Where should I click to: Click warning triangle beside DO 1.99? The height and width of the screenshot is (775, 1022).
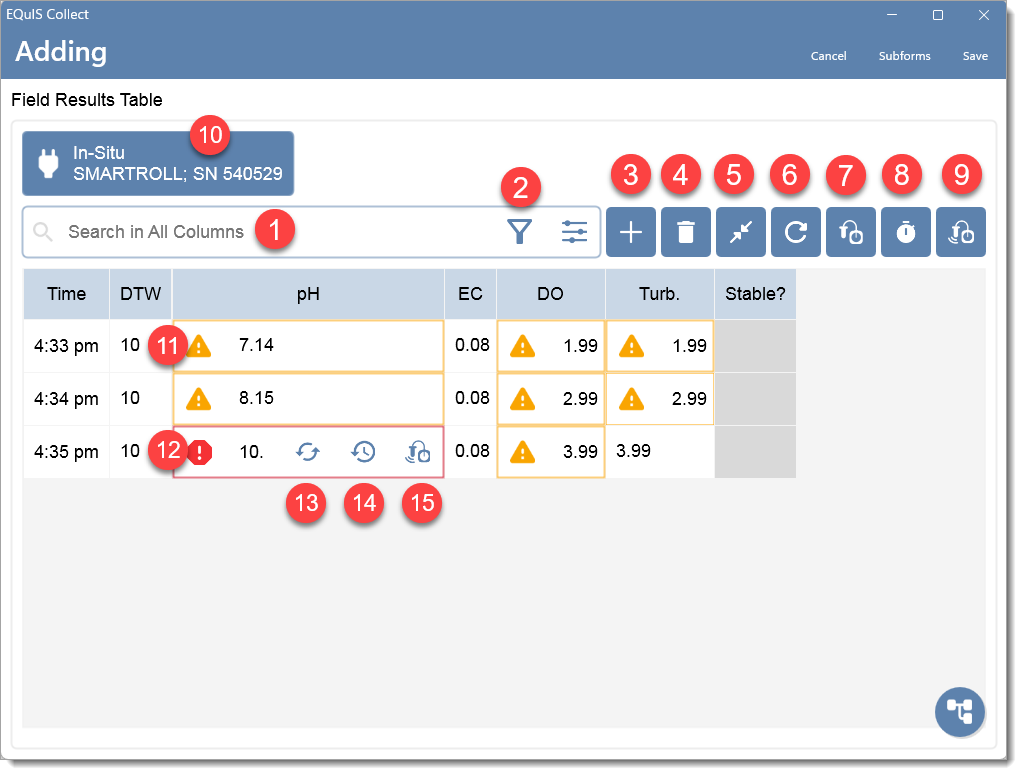[523, 345]
